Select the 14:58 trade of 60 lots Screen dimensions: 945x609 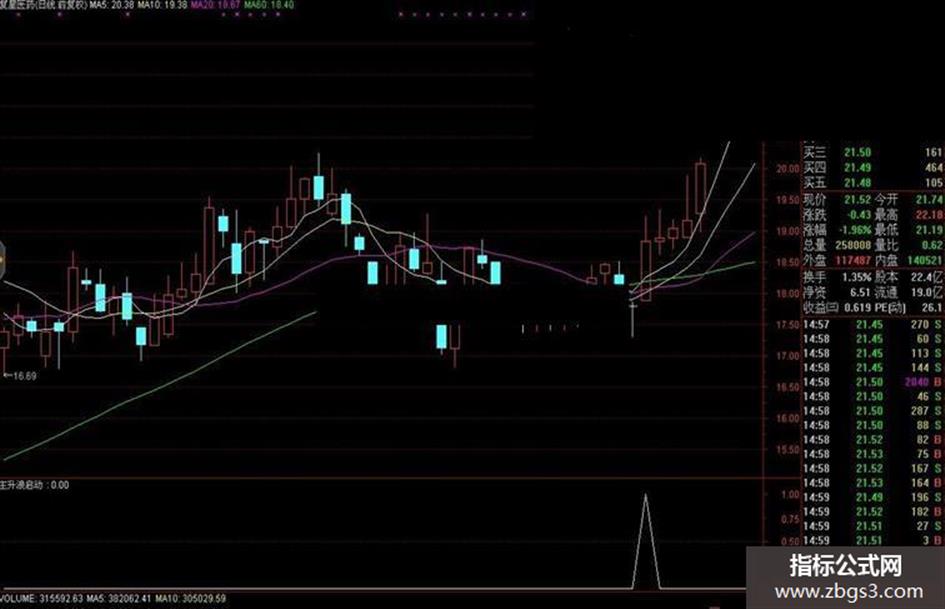873,339
